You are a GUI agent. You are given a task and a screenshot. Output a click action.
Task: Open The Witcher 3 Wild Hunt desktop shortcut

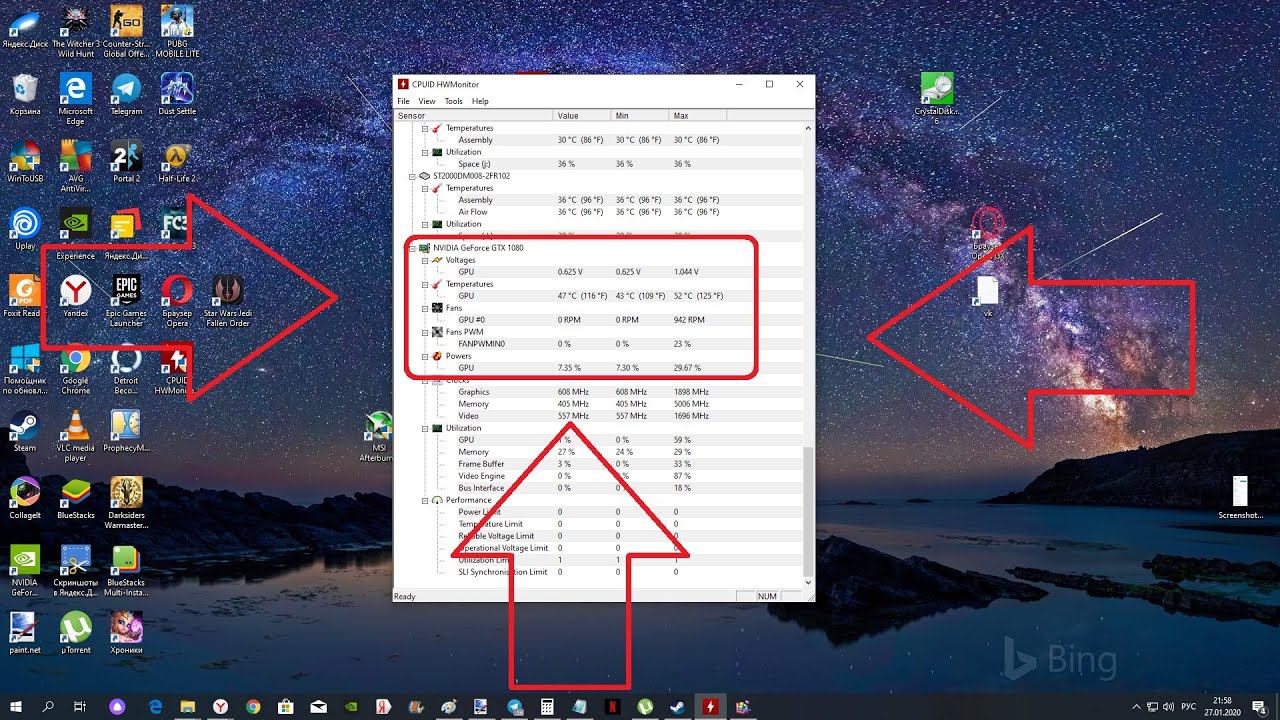pos(76,31)
